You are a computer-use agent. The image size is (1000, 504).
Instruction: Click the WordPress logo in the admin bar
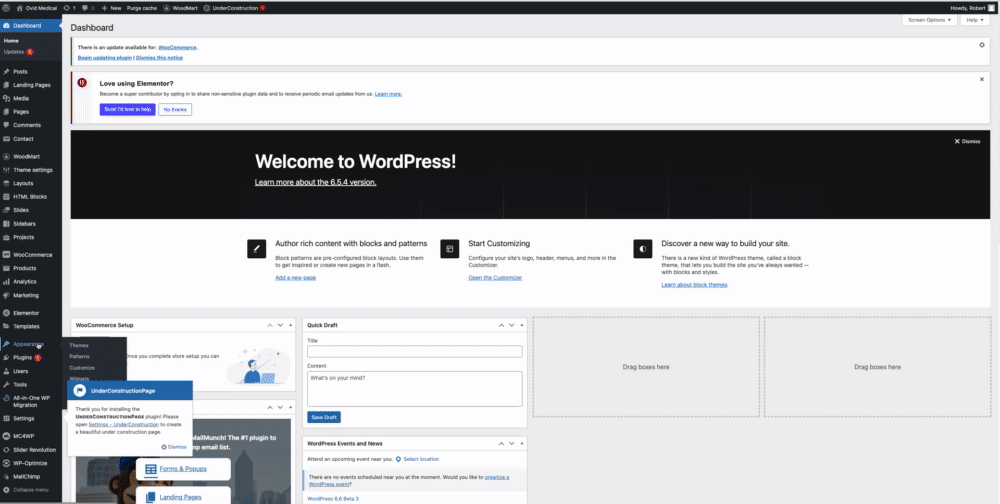(6, 8)
